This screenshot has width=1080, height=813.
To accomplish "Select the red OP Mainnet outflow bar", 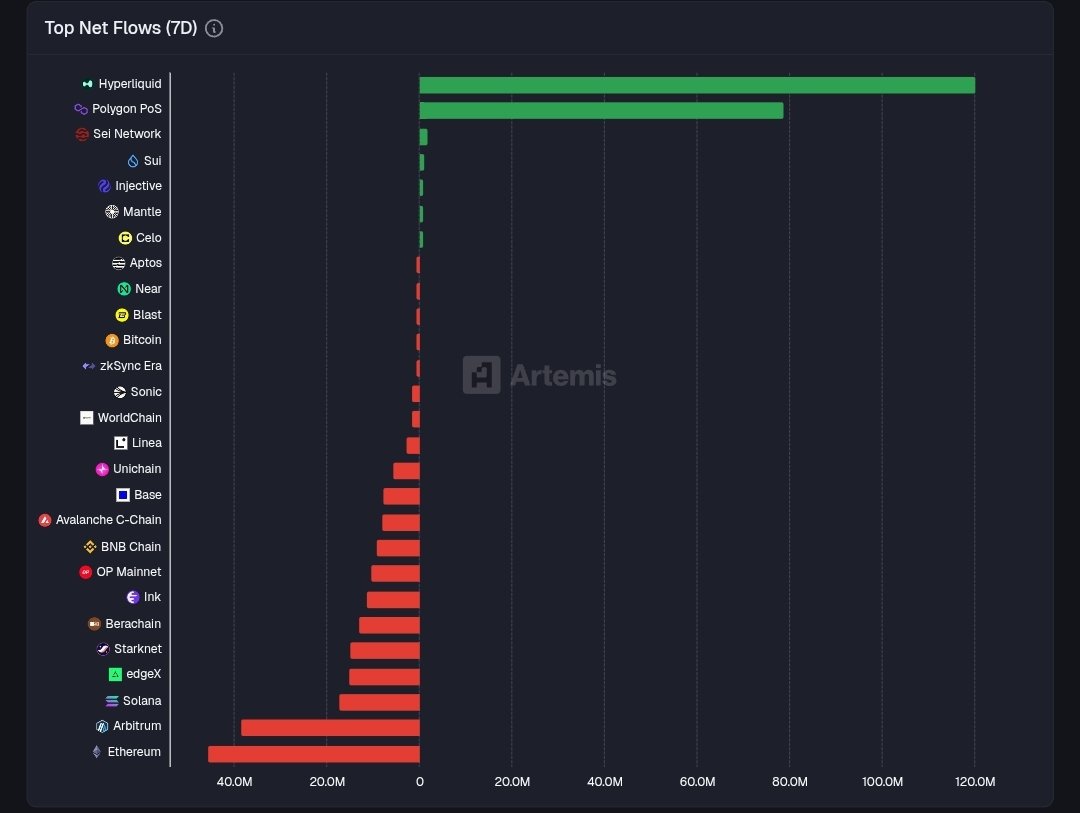I will point(395,573).
